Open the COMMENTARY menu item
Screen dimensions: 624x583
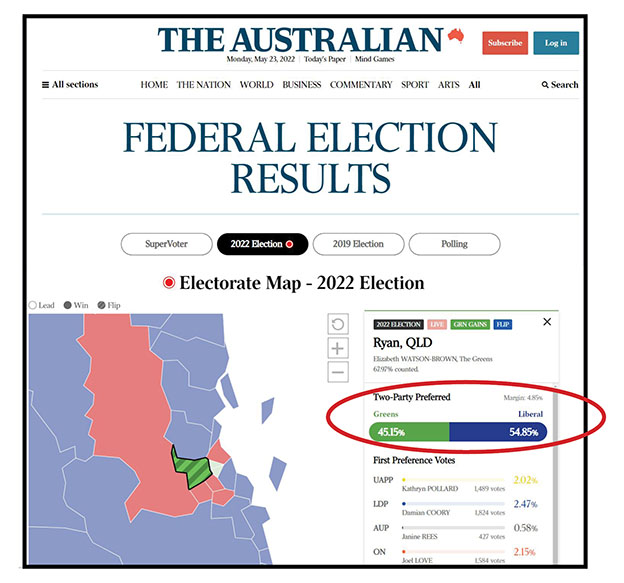pyautogui.click(x=361, y=85)
